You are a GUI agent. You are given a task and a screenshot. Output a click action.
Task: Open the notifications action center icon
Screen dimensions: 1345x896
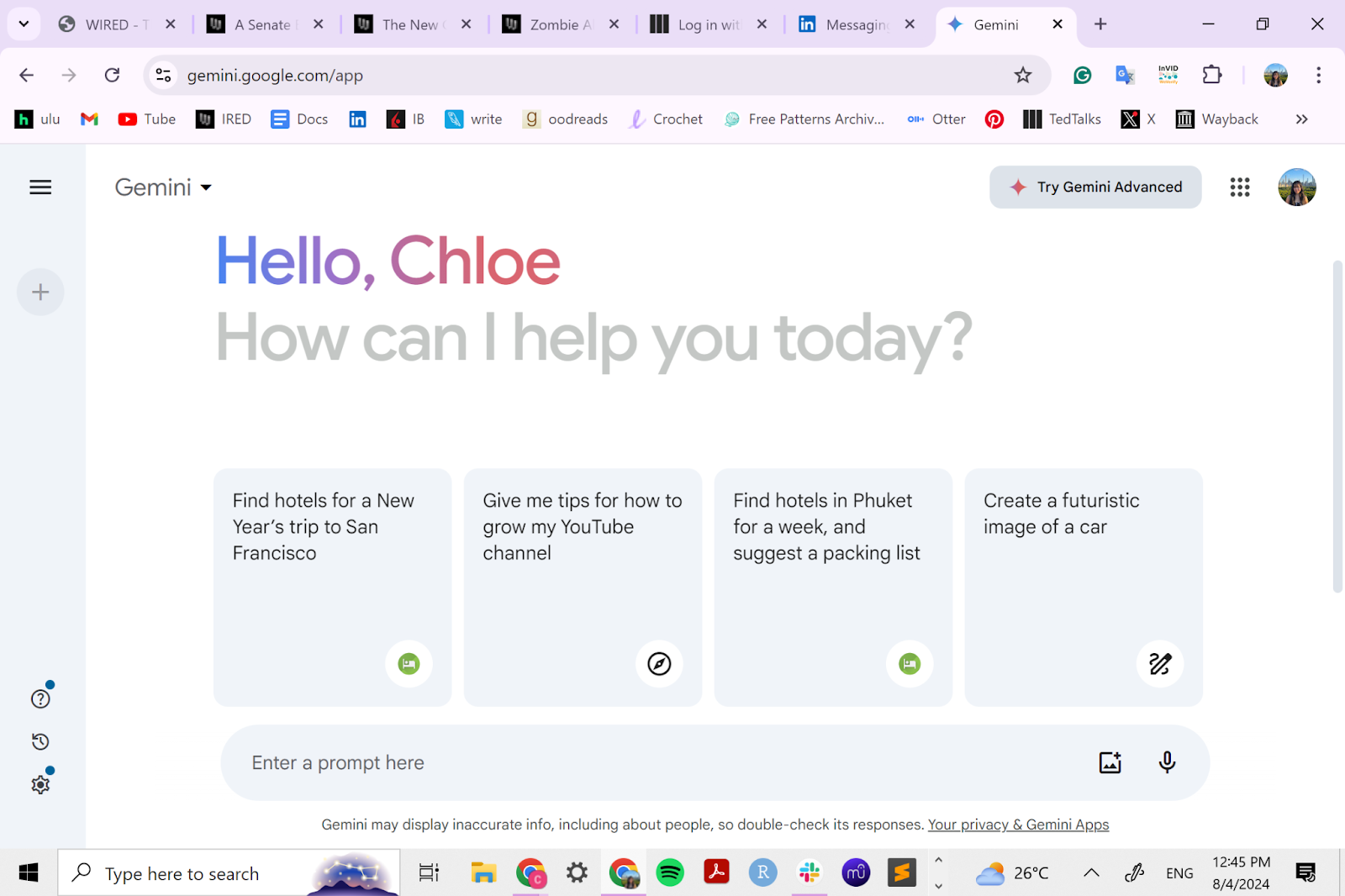(1305, 873)
